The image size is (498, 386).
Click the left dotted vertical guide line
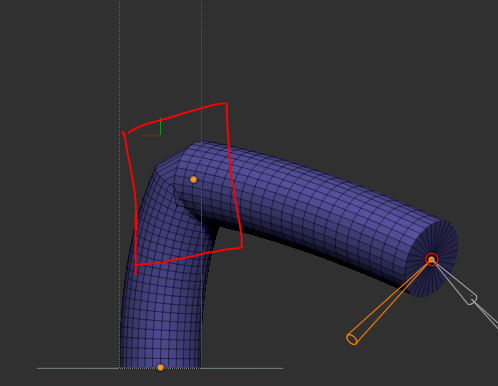(120, 67)
